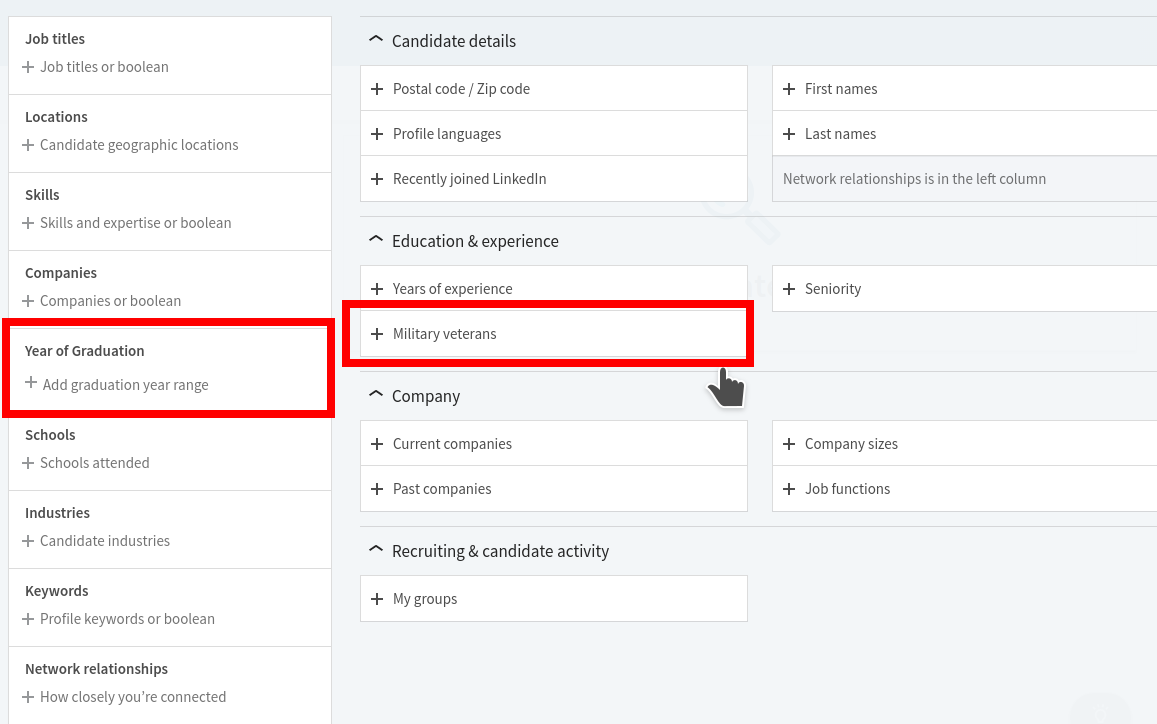This screenshot has height=724, width=1157.
Task: Add a graduation year range
Action: tap(125, 385)
